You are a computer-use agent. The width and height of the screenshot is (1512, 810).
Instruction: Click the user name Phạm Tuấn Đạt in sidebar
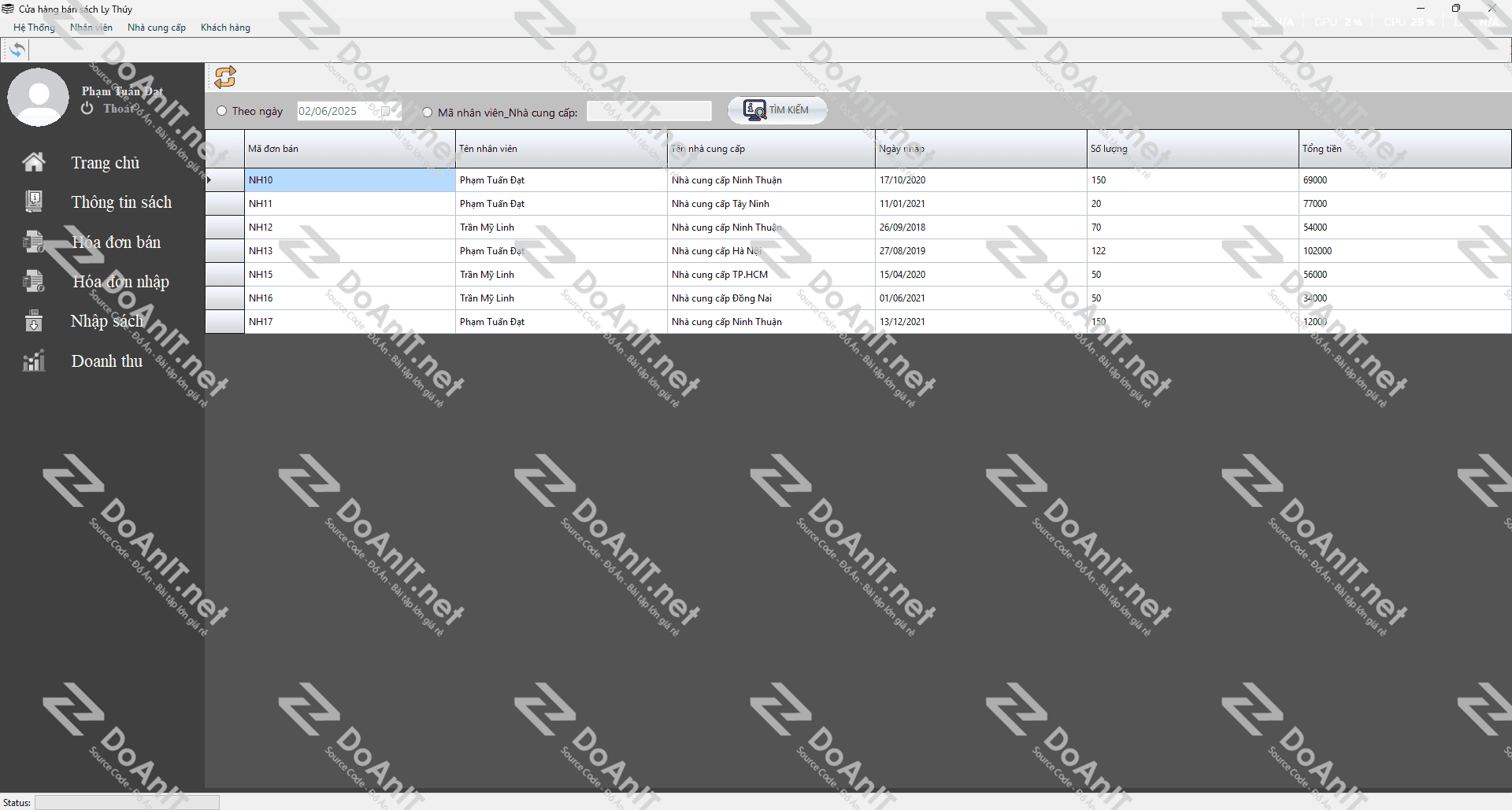[x=122, y=91]
